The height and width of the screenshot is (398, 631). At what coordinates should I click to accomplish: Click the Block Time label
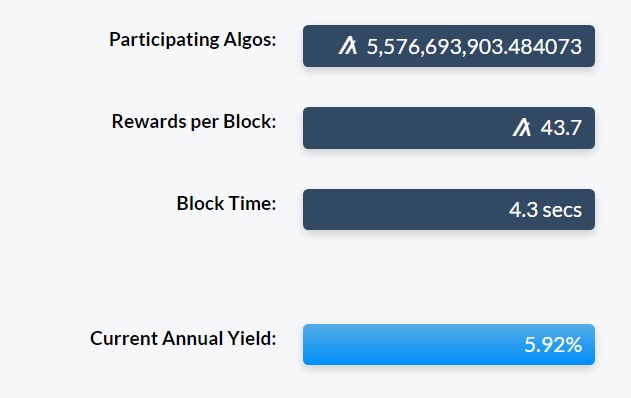click(226, 203)
